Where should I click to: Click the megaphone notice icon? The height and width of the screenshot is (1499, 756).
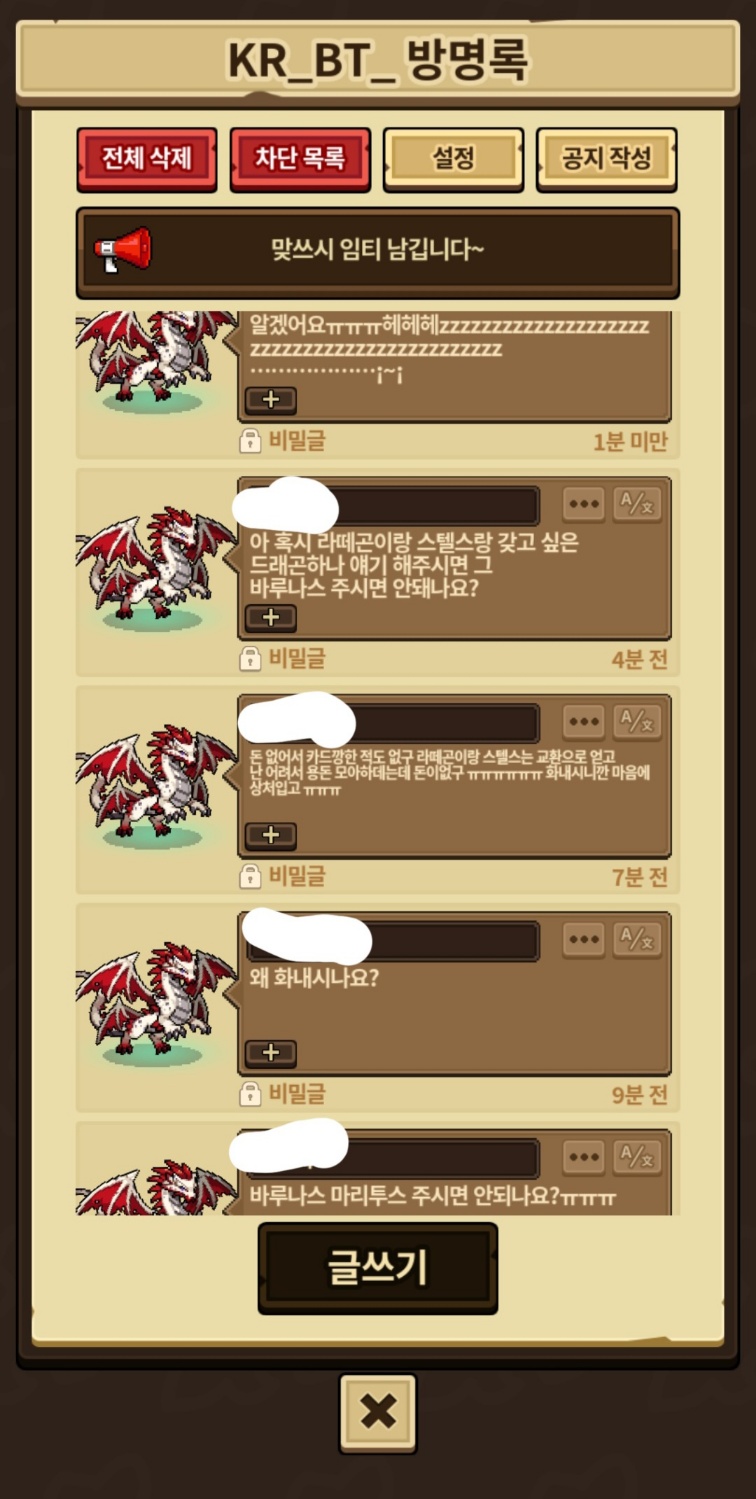123,249
